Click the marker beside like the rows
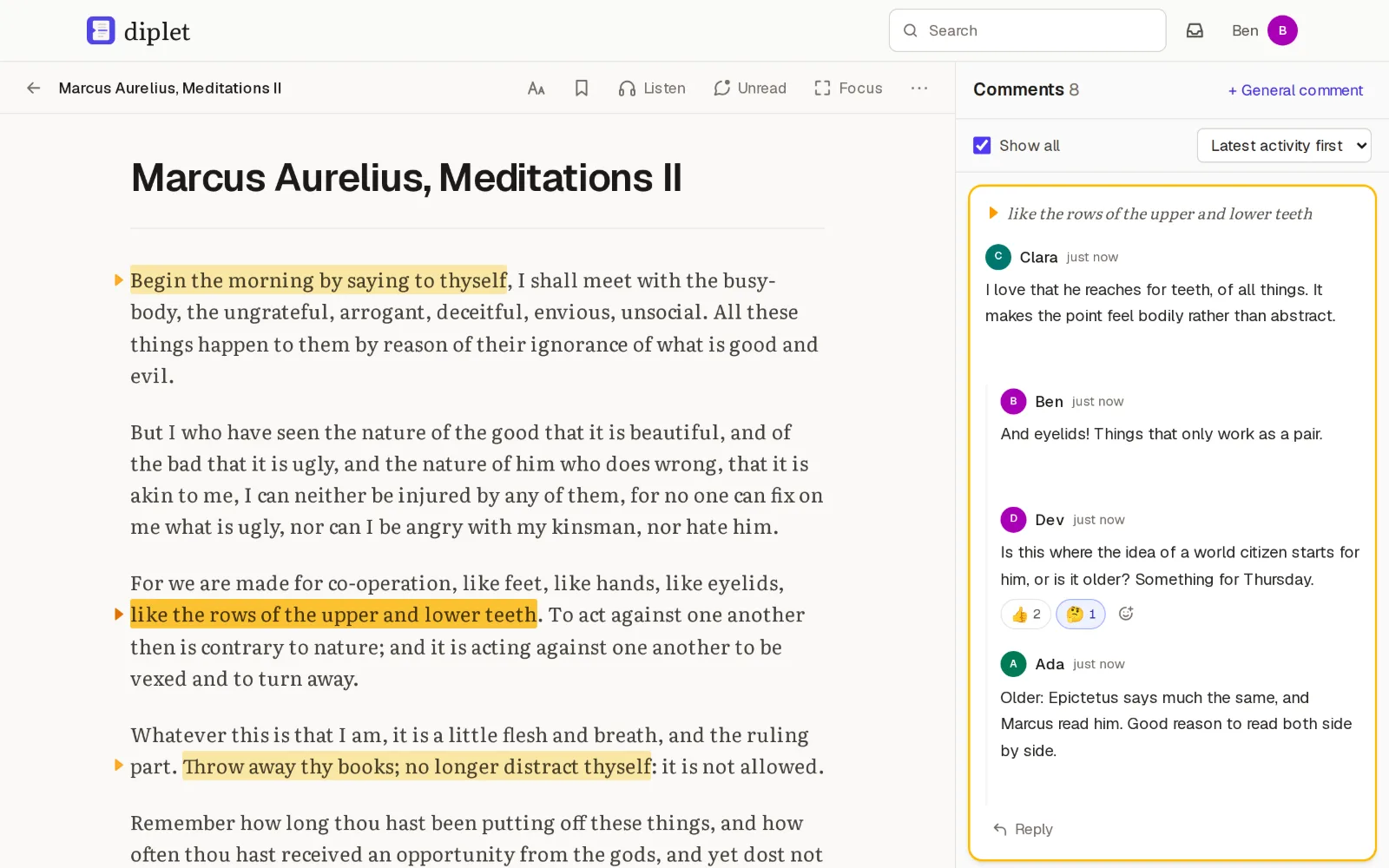This screenshot has width=1389, height=868. click(119, 615)
